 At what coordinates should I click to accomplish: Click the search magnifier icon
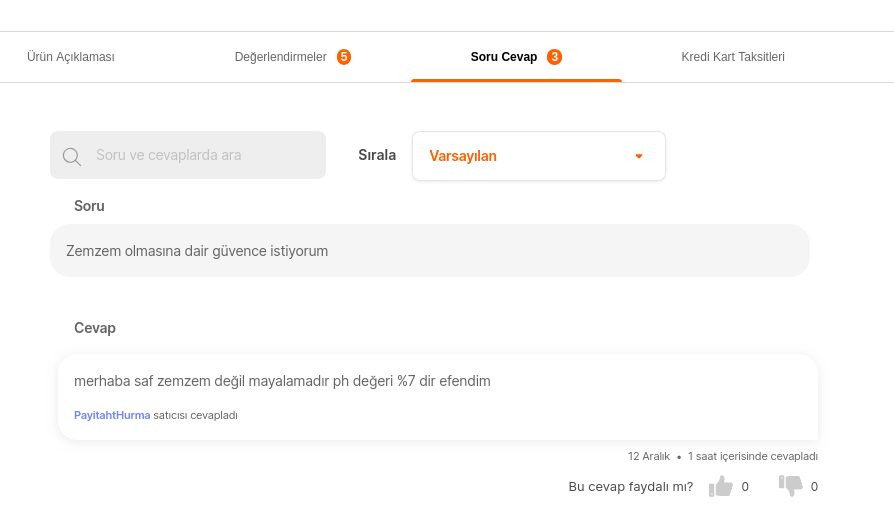[x=71, y=156]
